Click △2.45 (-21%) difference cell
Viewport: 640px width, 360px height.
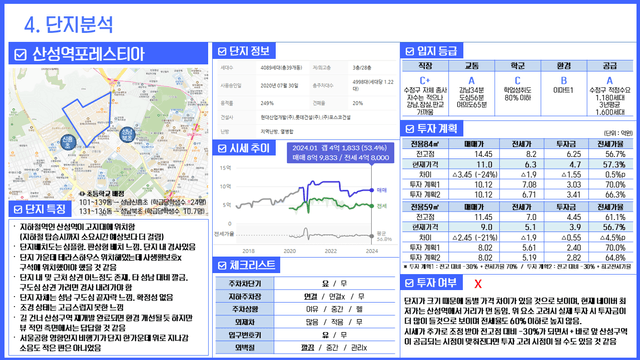click(475, 238)
